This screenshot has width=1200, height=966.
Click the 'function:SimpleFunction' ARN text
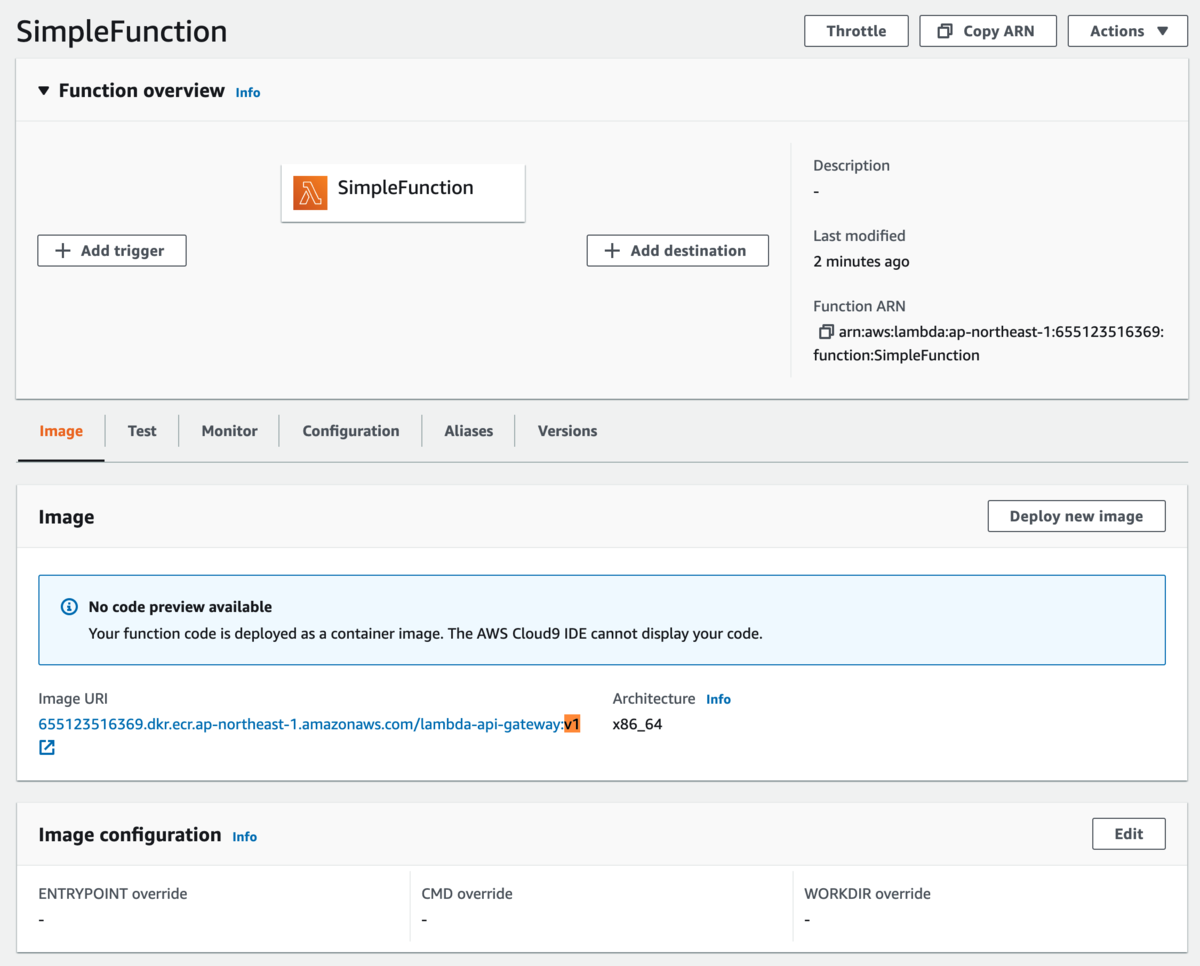(x=896, y=355)
